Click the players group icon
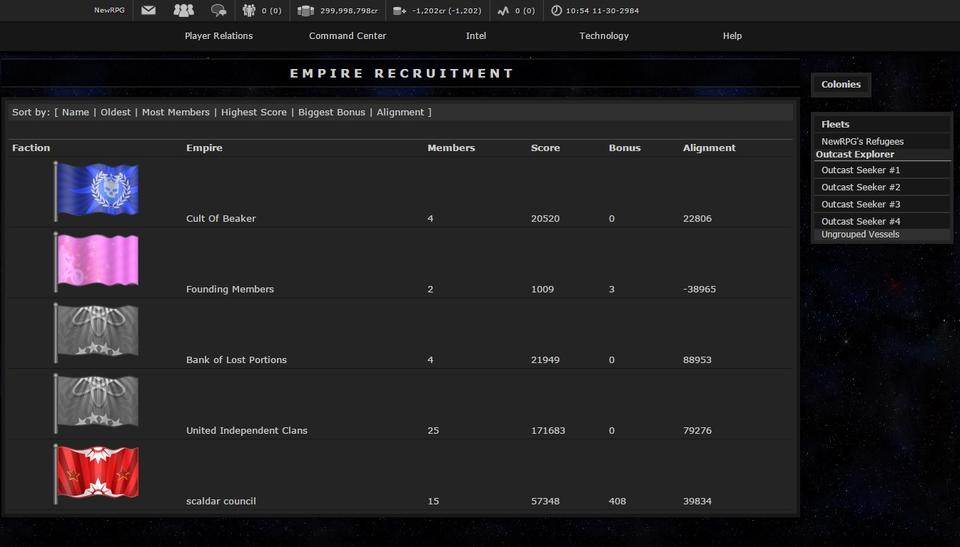The width and height of the screenshot is (960, 547). pyautogui.click(x=183, y=11)
